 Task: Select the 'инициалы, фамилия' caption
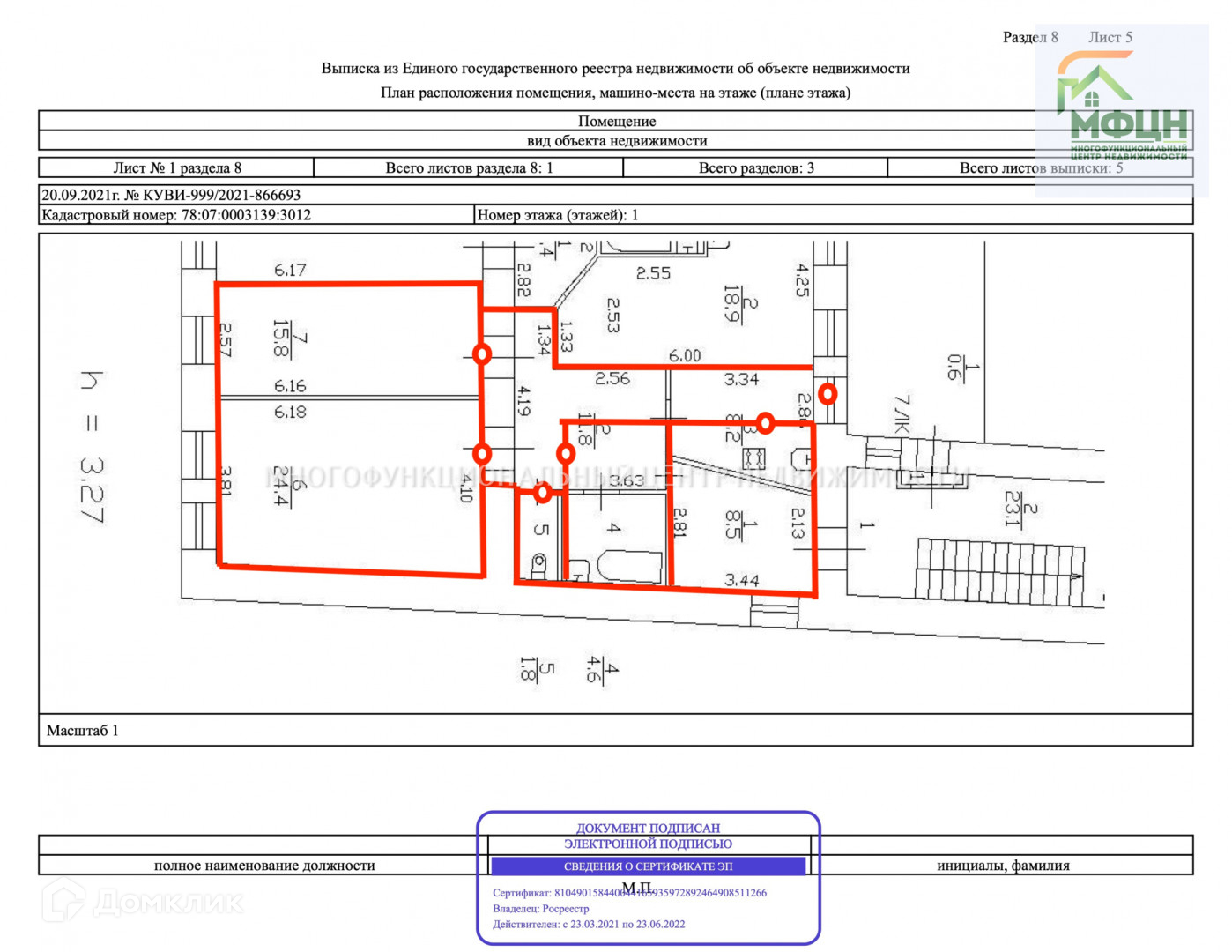click(1003, 866)
